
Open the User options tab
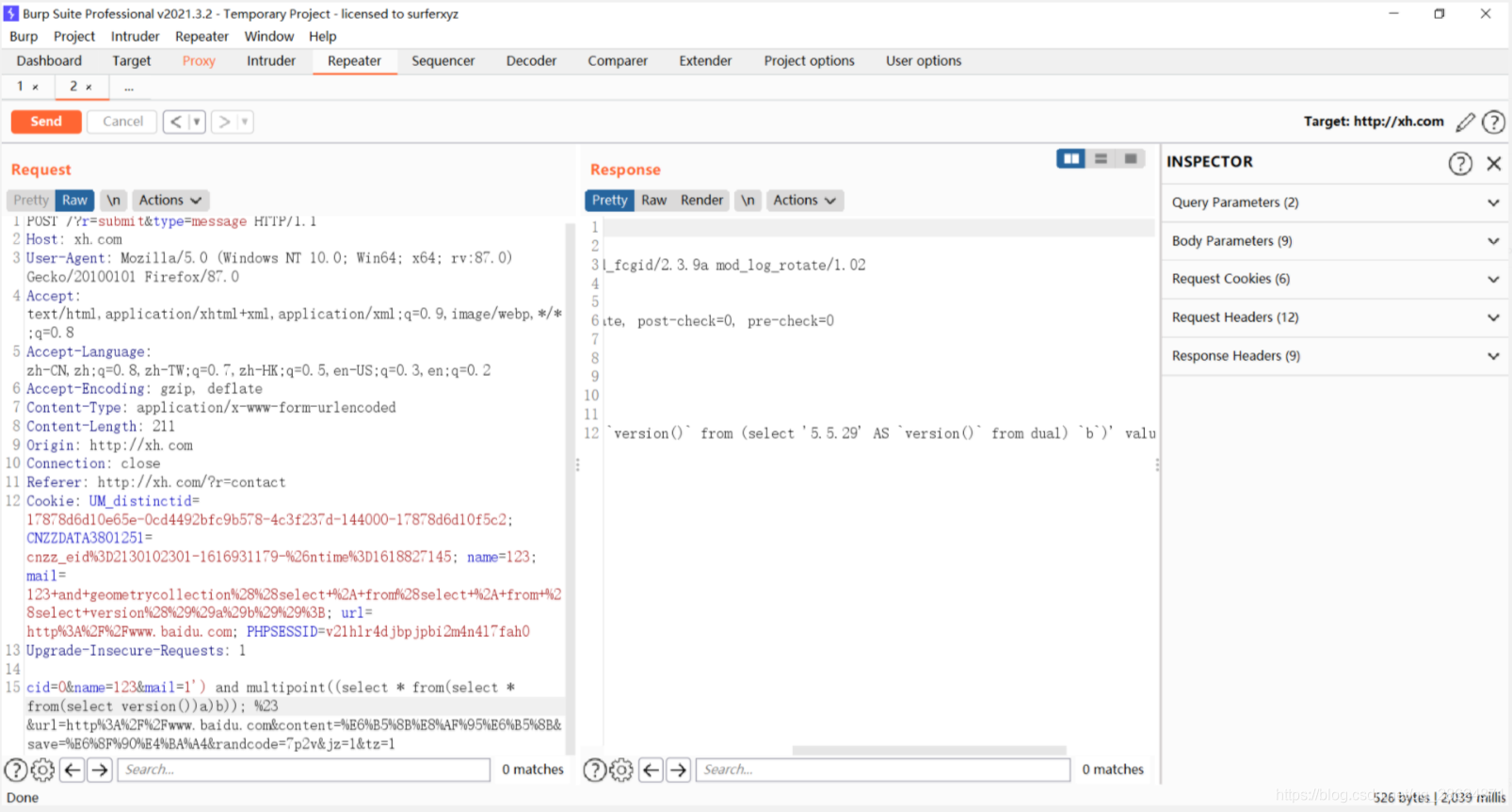924,61
